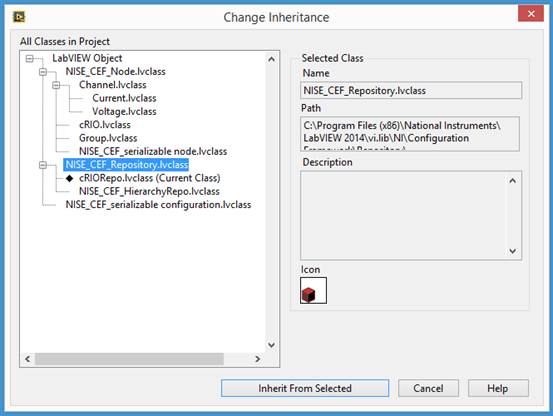Collapse the NISE_CEF_Repository.lvclass branch
This screenshot has width=553, height=416.
(43, 165)
